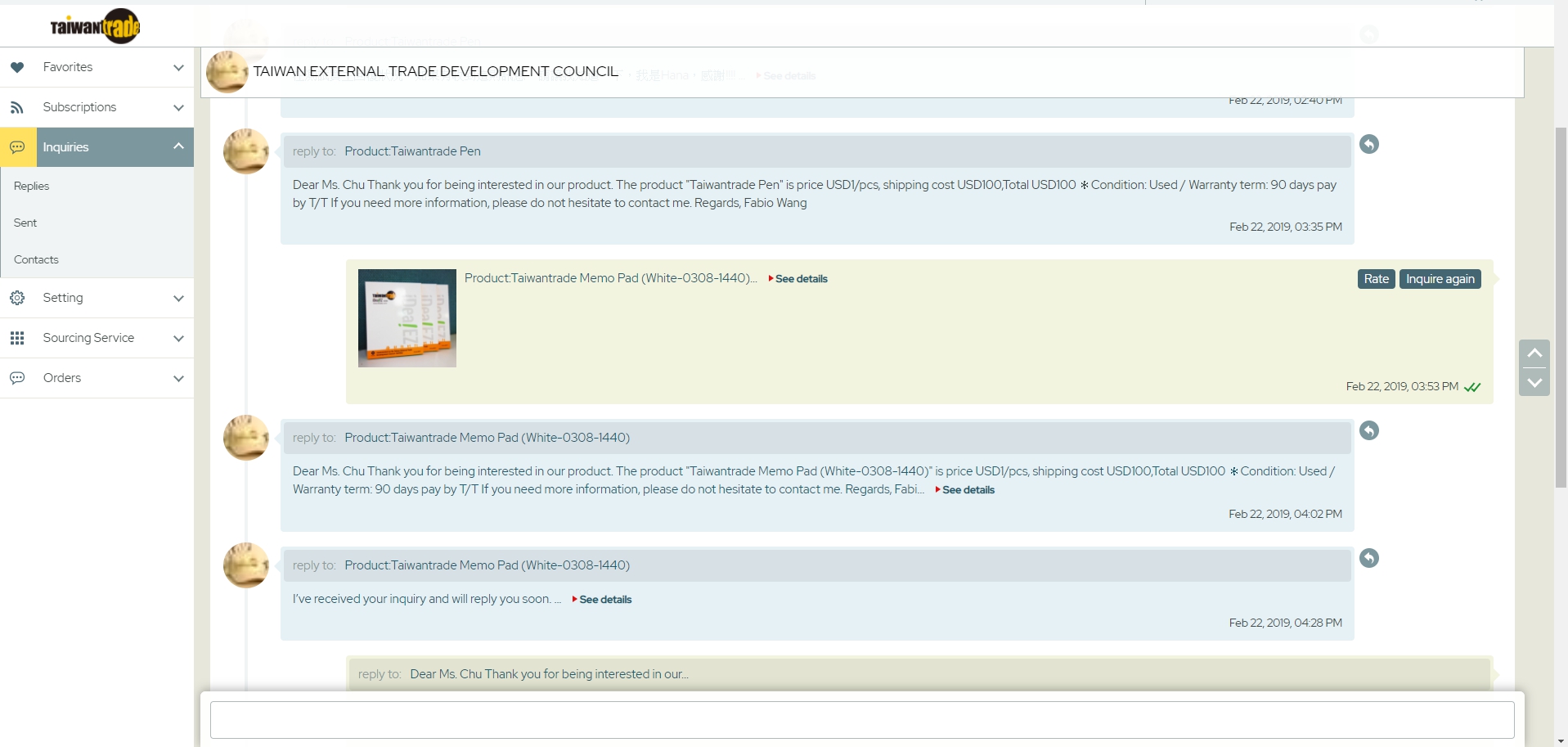Image resolution: width=1568 pixels, height=747 pixels.
Task: Click the Taiwan External Trade Development Council title
Action: 436,71
